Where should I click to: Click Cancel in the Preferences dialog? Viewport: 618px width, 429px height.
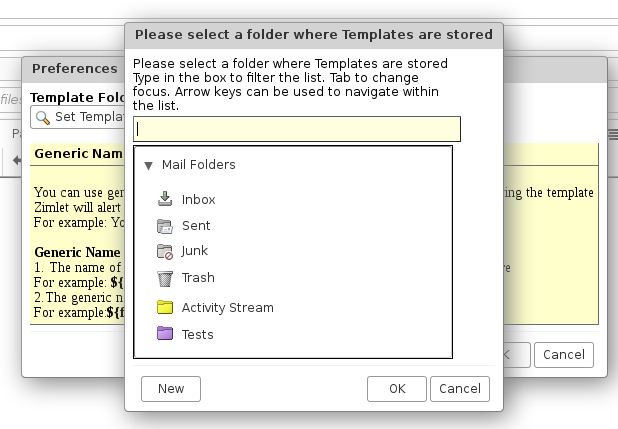point(565,354)
